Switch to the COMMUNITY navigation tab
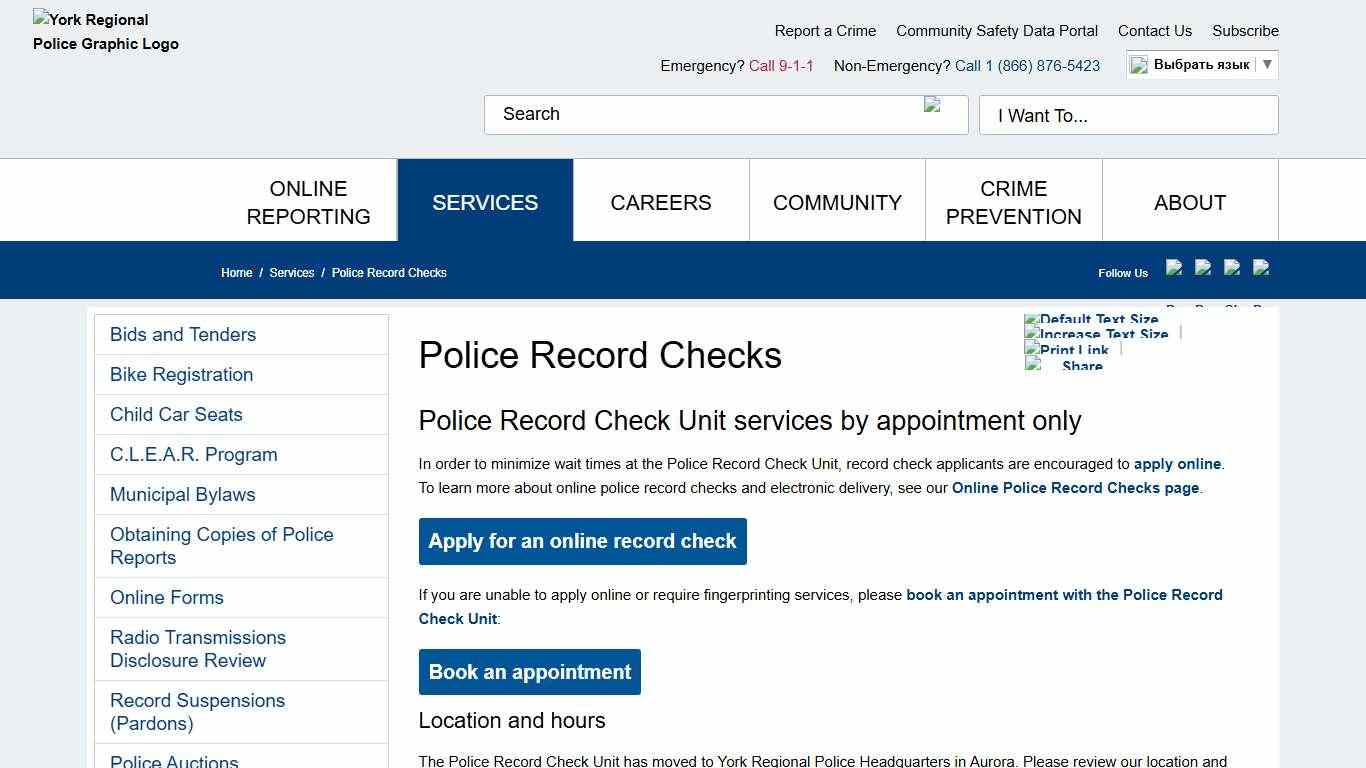Viewport: 1366px width, 768px height. coord(837,200)
